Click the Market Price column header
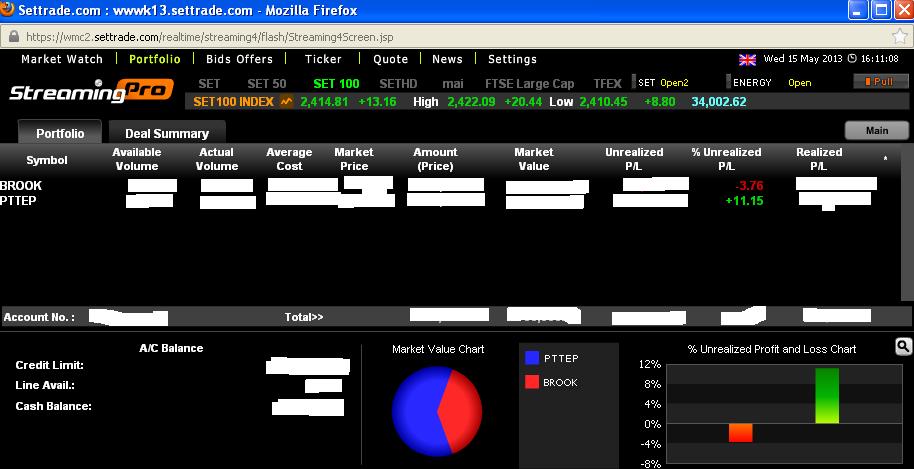The height and width of the screenshot is (469, 914). [x=354, y=159]
